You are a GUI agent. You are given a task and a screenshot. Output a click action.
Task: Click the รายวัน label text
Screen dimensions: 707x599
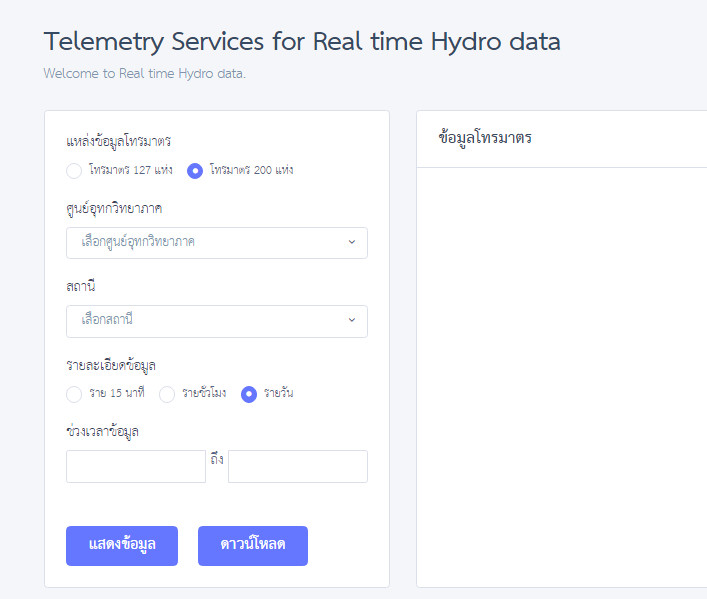click(279, 393)
